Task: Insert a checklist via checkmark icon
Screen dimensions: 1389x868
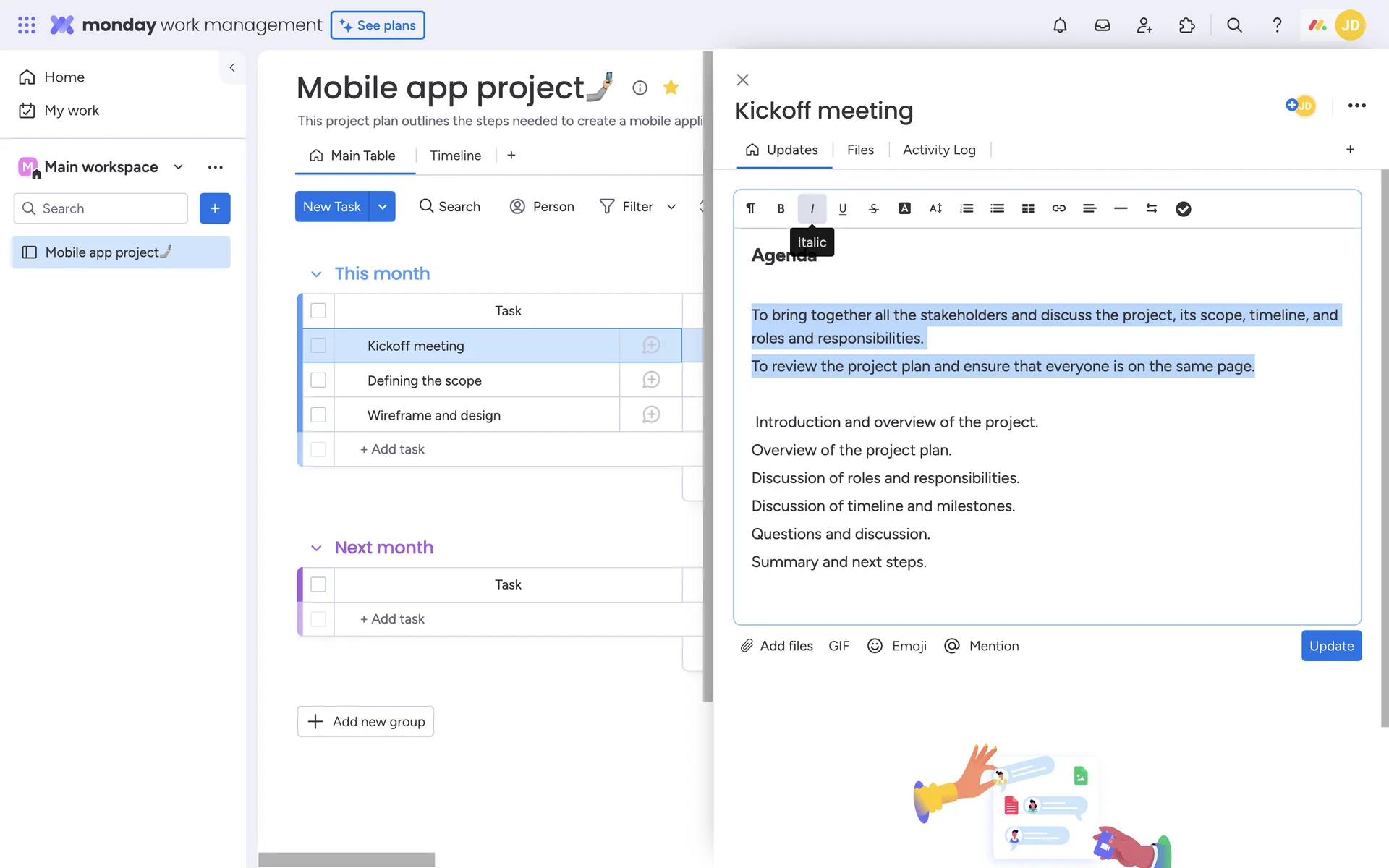Action: coord(1183,209)
